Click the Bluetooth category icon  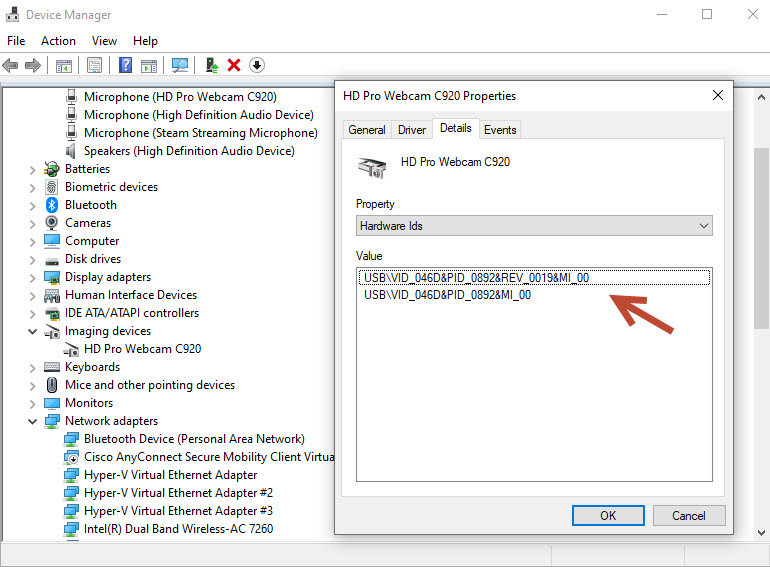52,205
